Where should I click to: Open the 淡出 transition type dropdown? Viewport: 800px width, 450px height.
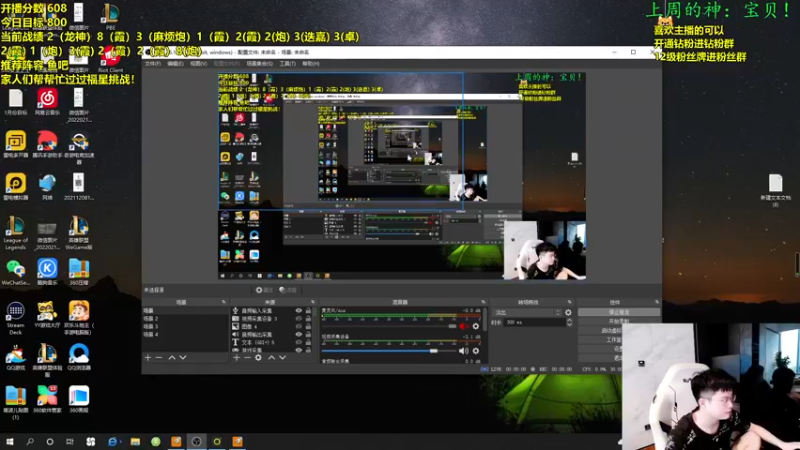tap(528, 312)
